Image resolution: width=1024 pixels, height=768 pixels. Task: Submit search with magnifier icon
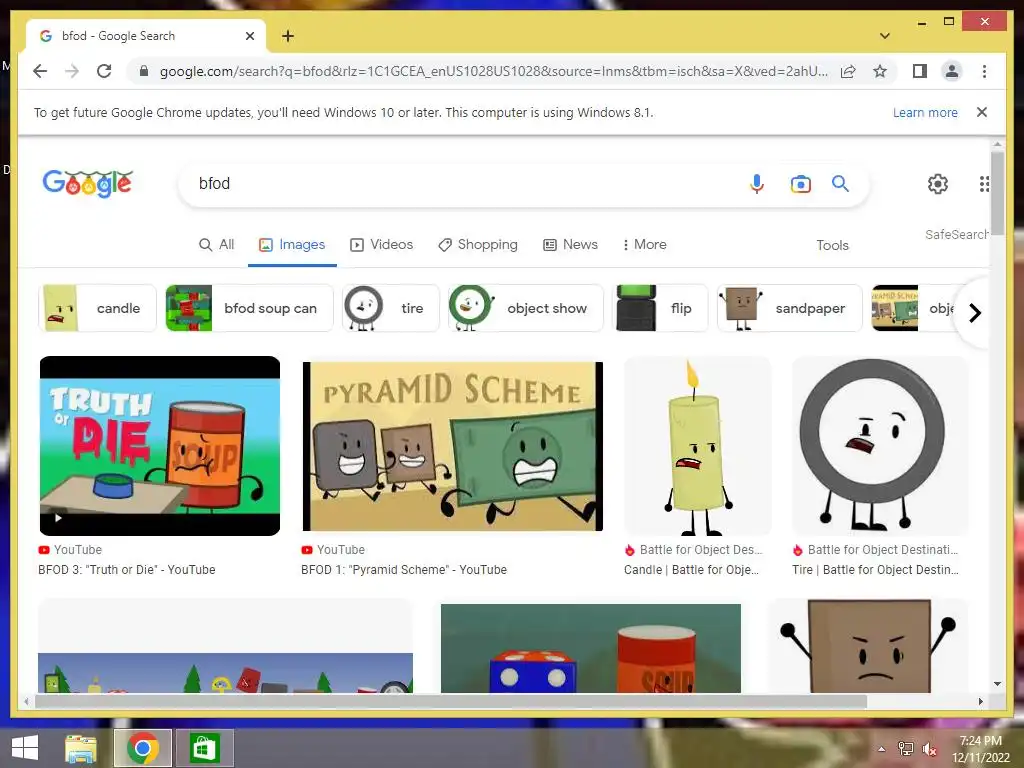(x=840, y=184)
